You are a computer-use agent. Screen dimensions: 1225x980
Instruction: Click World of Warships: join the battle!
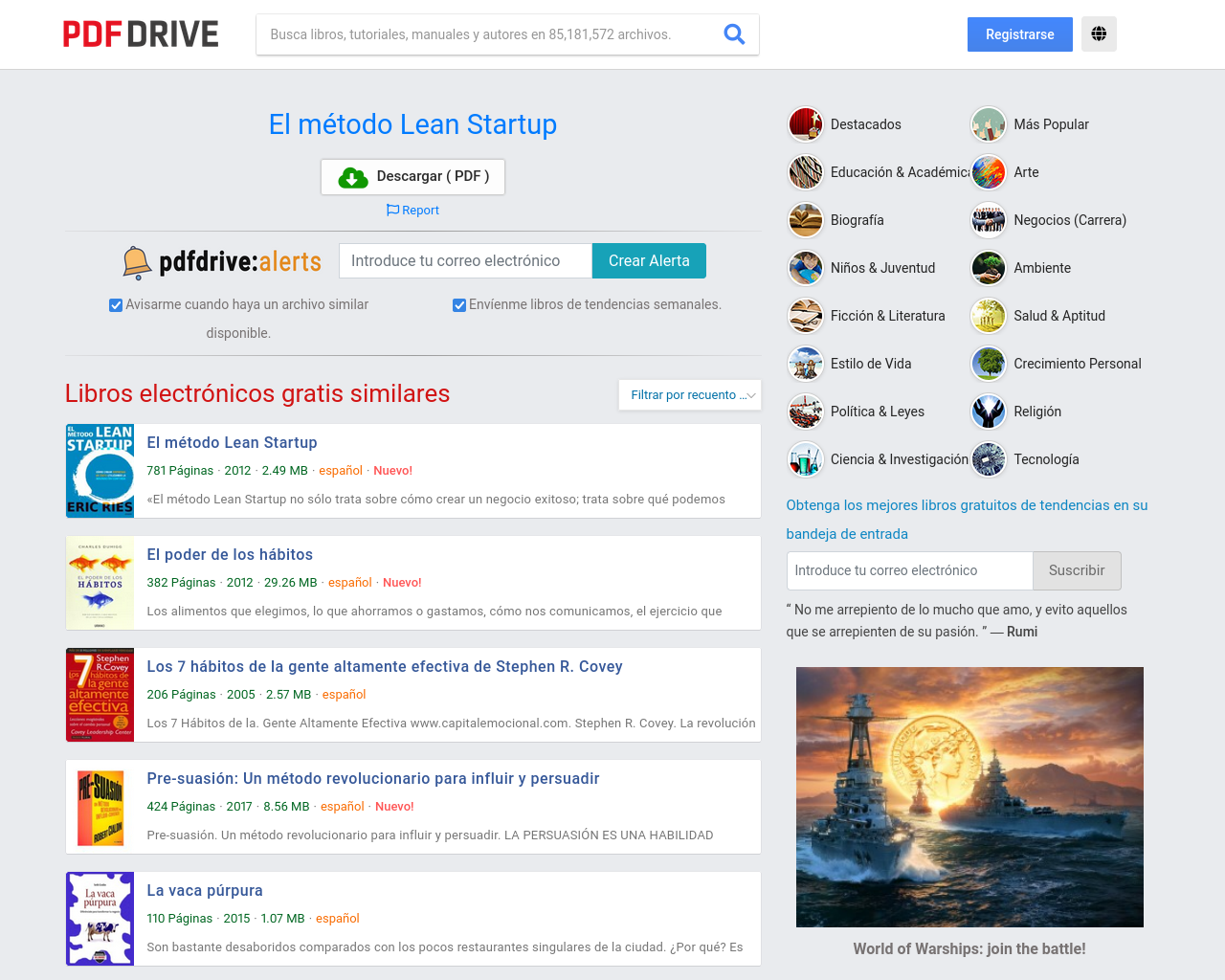[969, 948]
